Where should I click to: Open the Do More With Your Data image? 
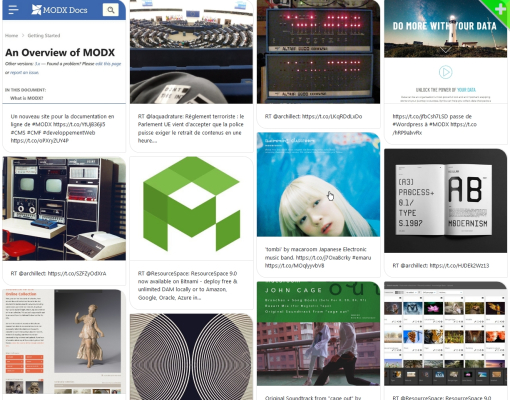point(446,52)
